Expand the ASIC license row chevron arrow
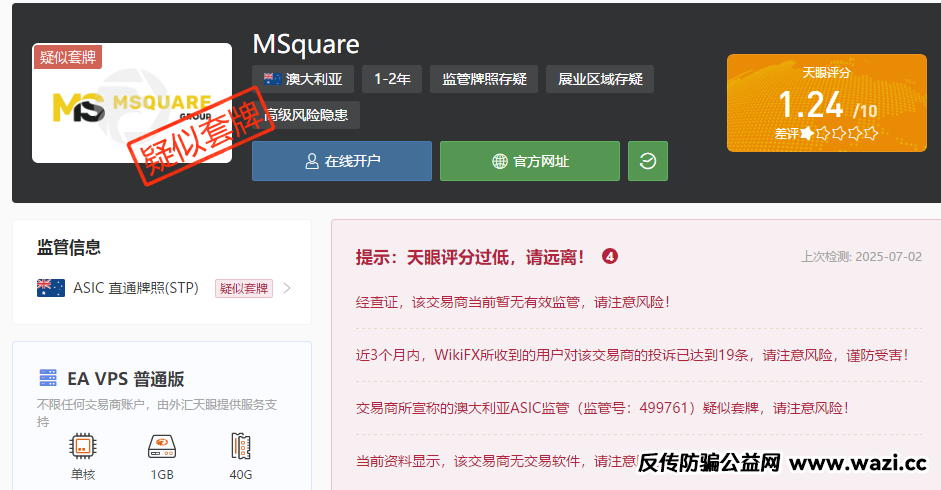941x490 pixels. pos(288,288)
